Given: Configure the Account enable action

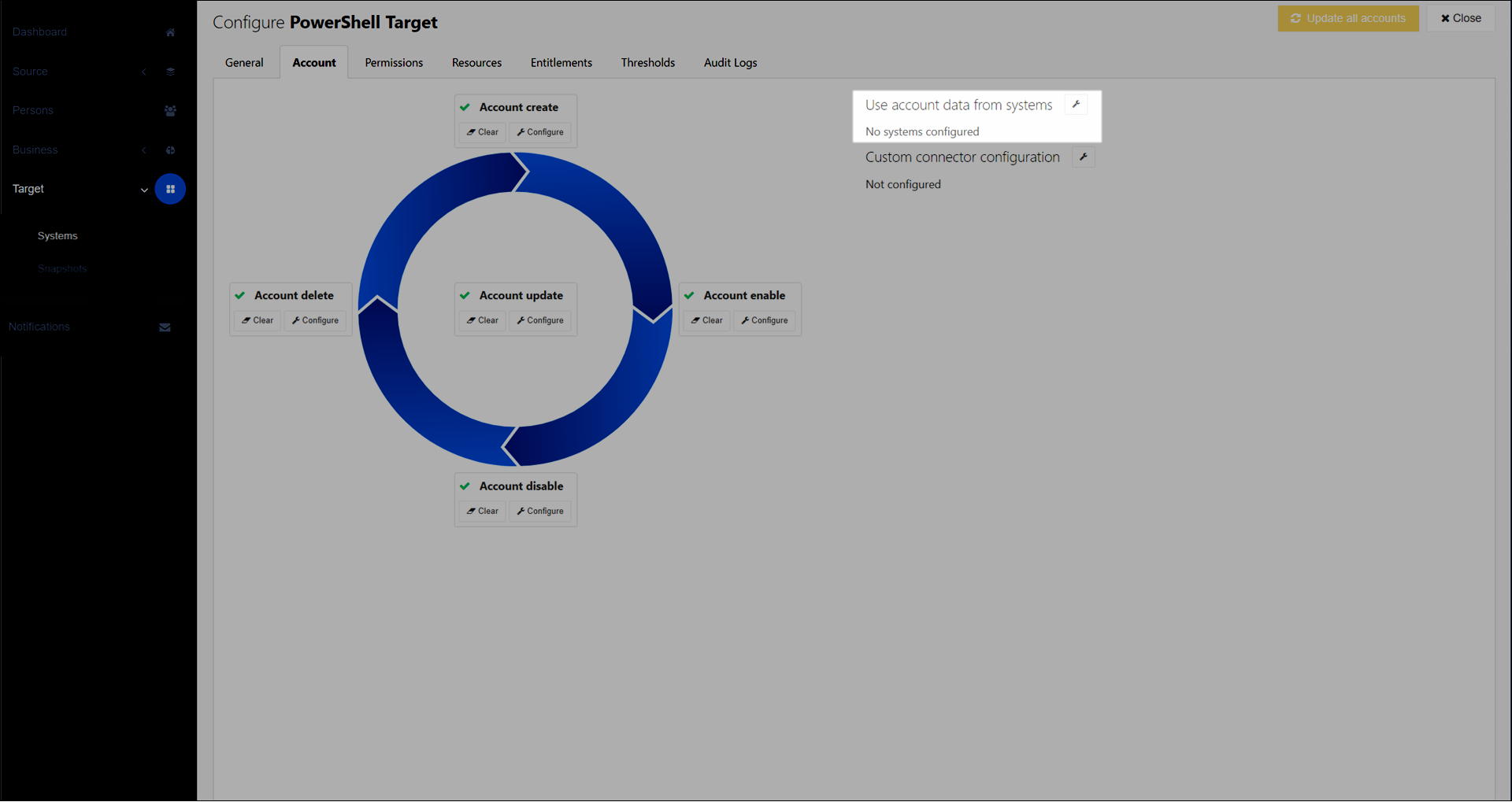Looking at the screenshot, I should pyautogui.click(x=765, y=320).
